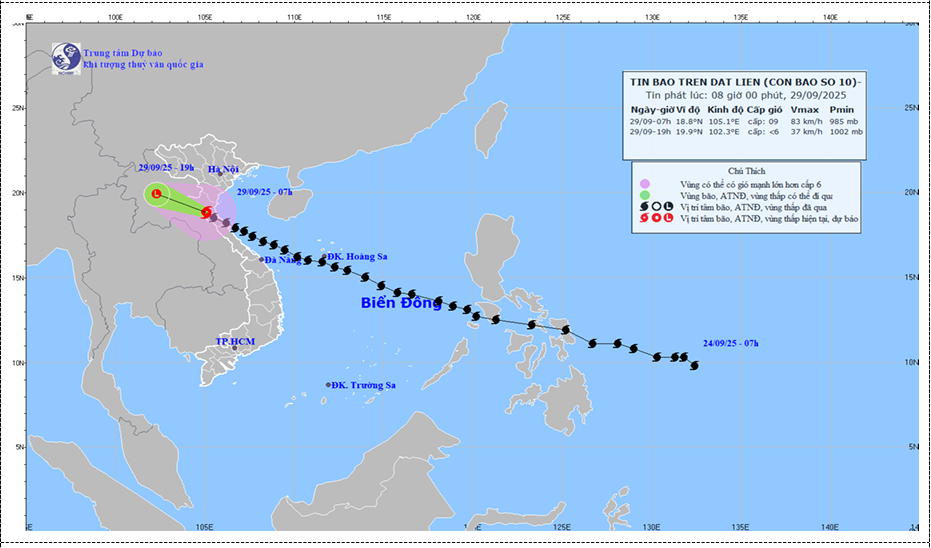Click the red L icon in legend
Image resolution: width=931 pixels, height=548 pixels.
(x=667, y=218)
